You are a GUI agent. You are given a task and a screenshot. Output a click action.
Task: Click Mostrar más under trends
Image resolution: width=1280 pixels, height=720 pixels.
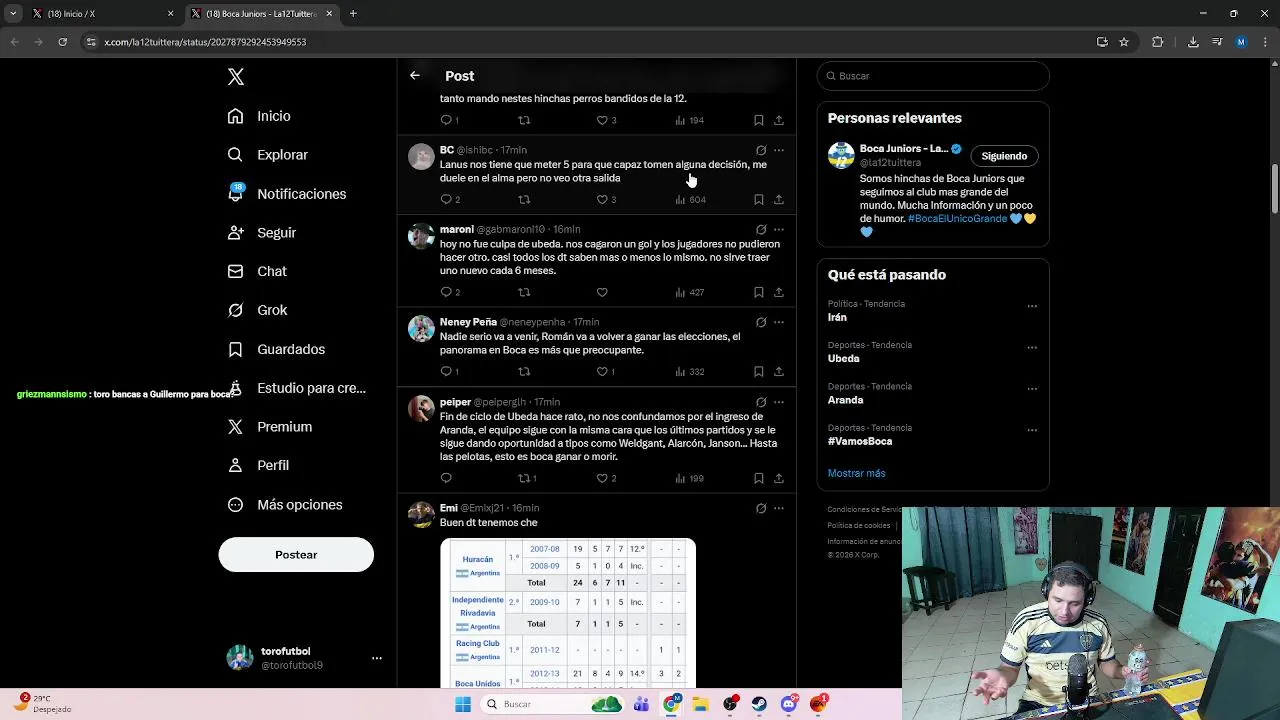pos(856,473)
